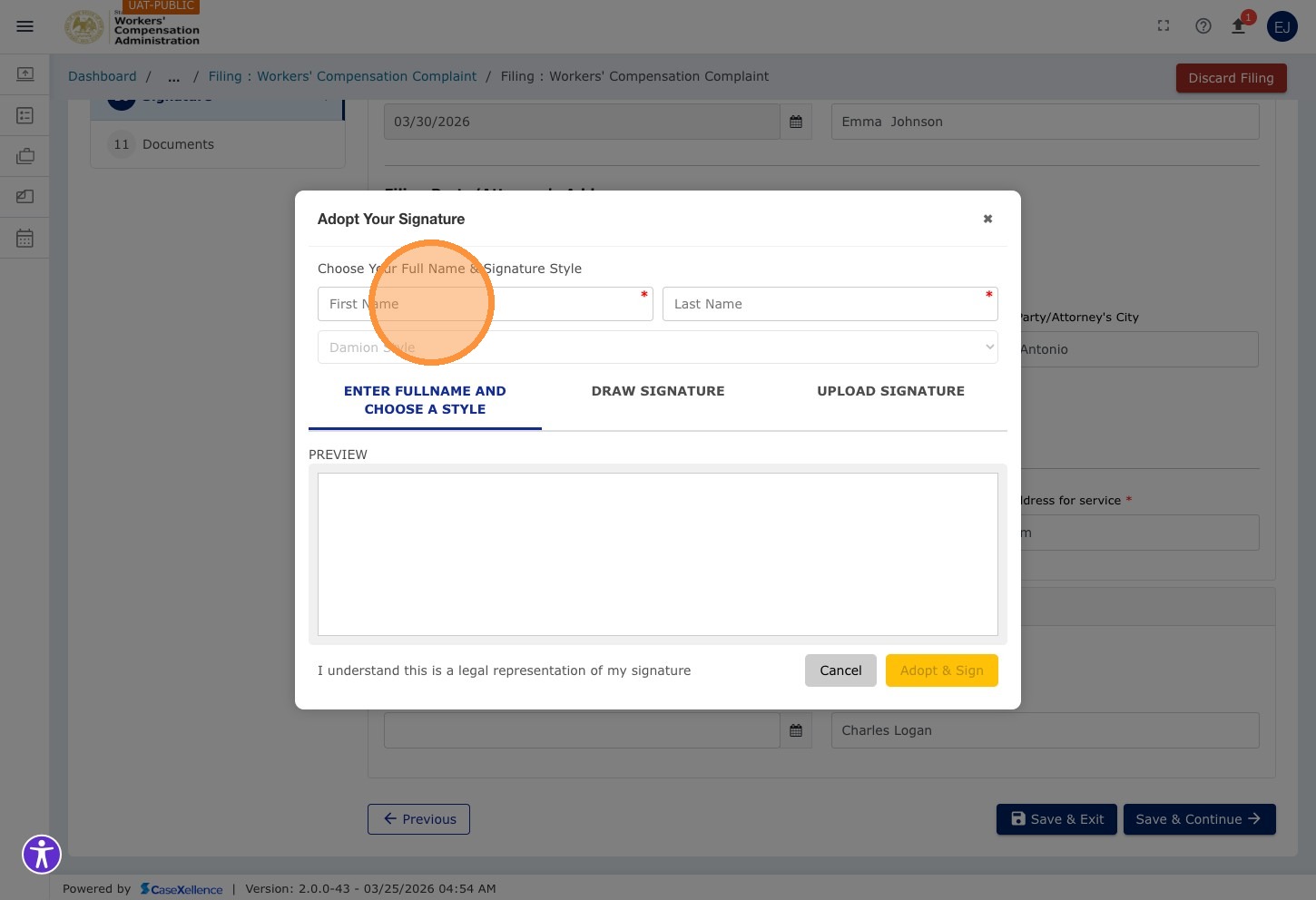Open the calendar sidebar icon
The image size is (1316, 900).
click(25, 238)
